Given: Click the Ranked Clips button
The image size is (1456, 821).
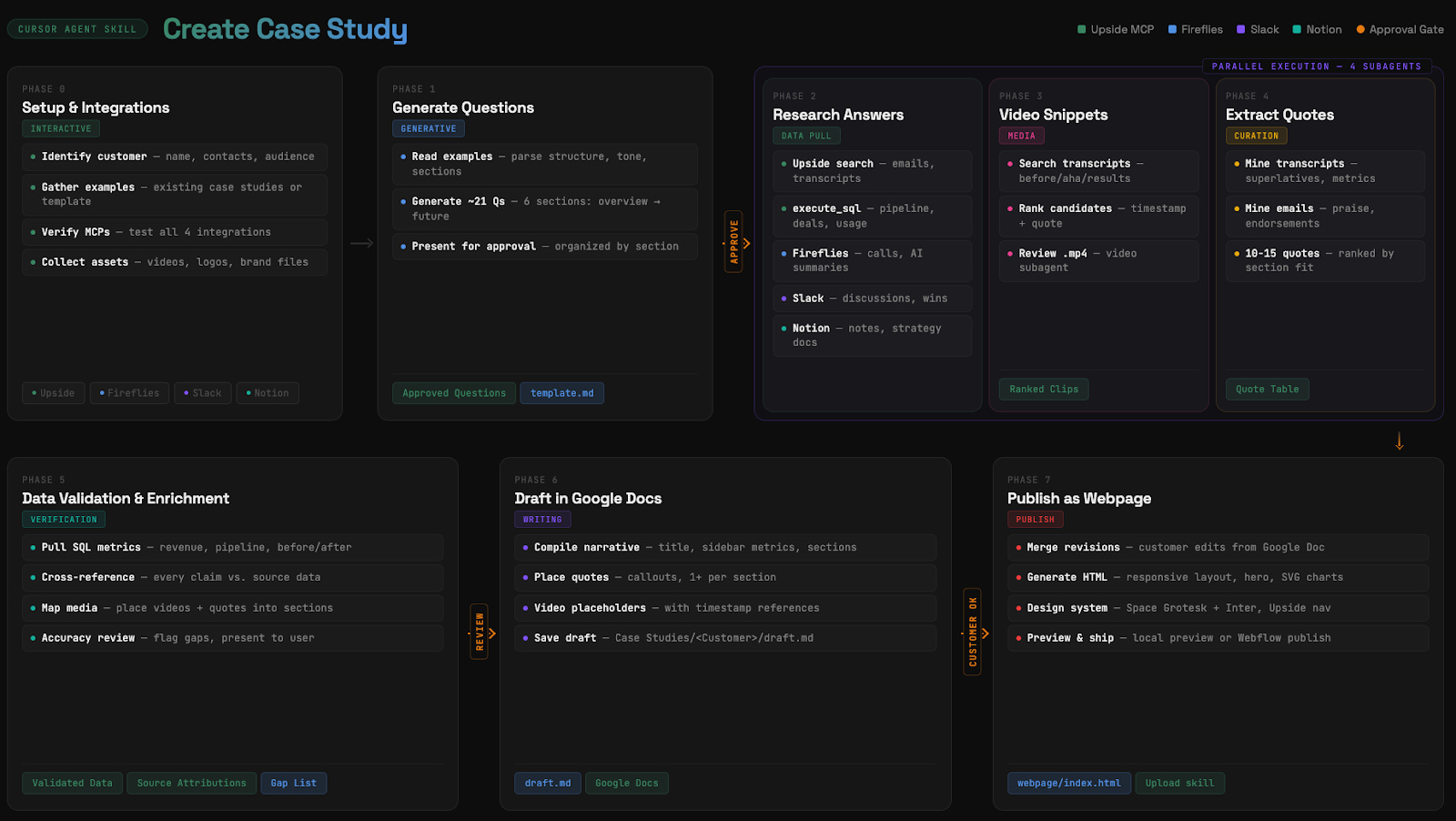Looking at the screenshot, I should pyautogui.click(x=1044, y=389).
